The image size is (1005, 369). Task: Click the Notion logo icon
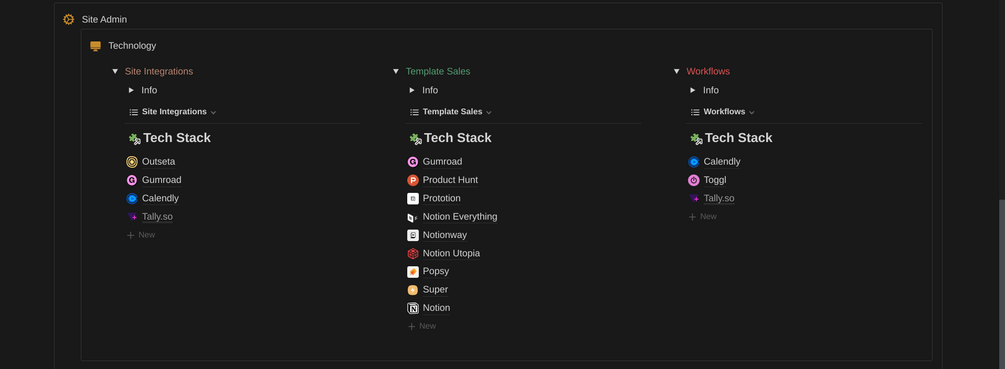tap(413, 308)
